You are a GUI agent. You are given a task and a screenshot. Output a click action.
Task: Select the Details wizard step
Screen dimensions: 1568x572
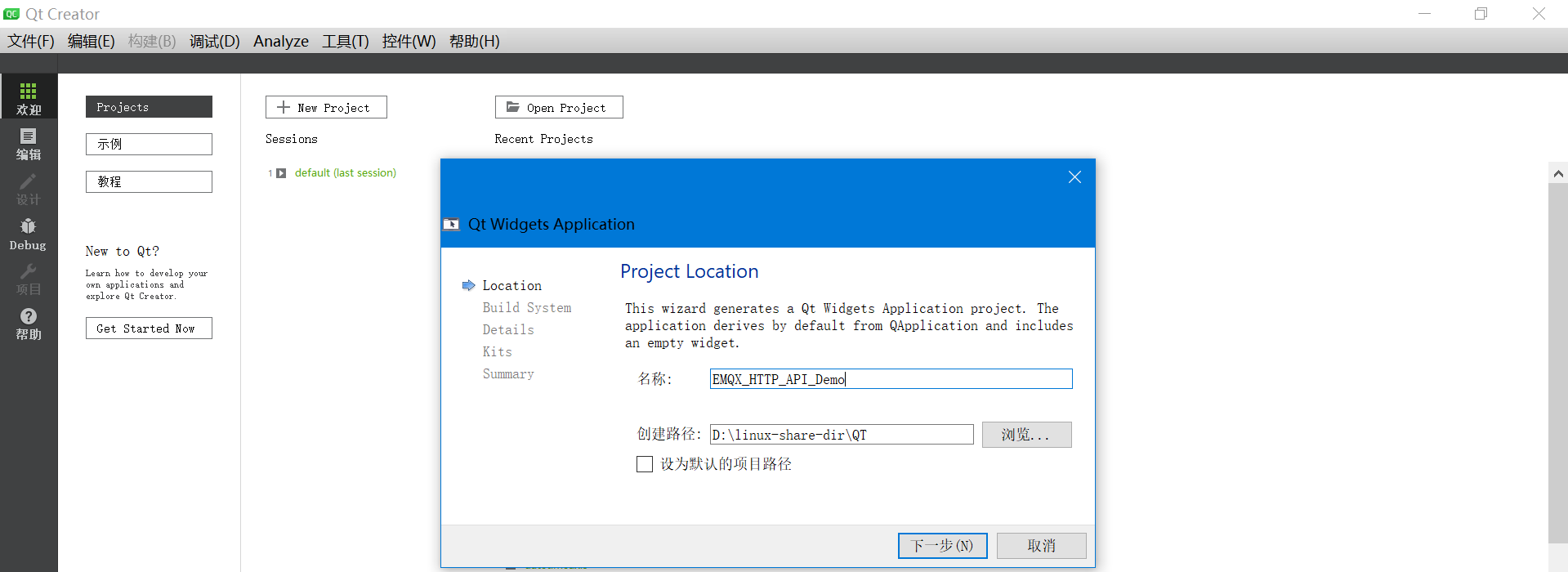tap(508, 329)
